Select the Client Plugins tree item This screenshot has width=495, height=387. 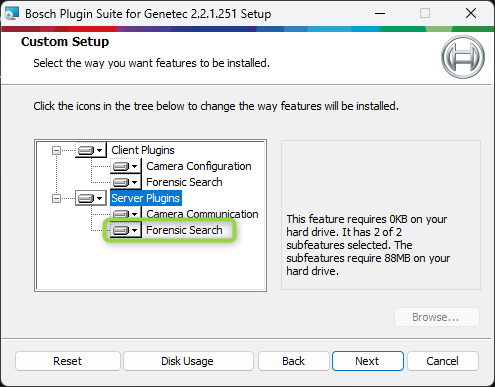point(143,150)
